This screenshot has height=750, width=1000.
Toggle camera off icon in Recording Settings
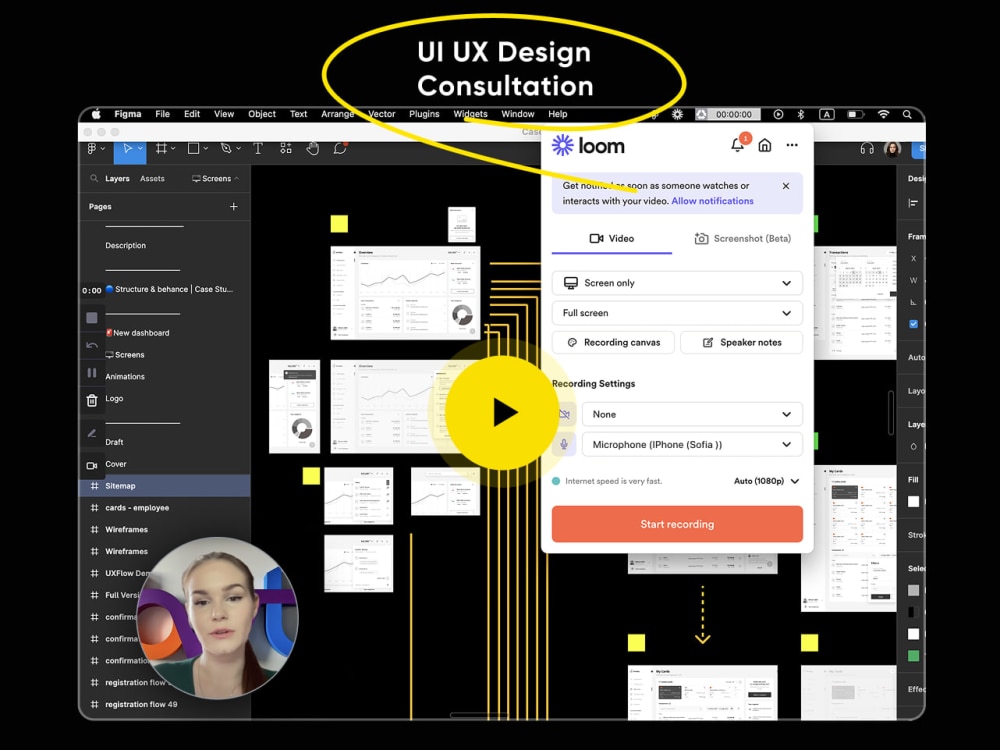564,415
